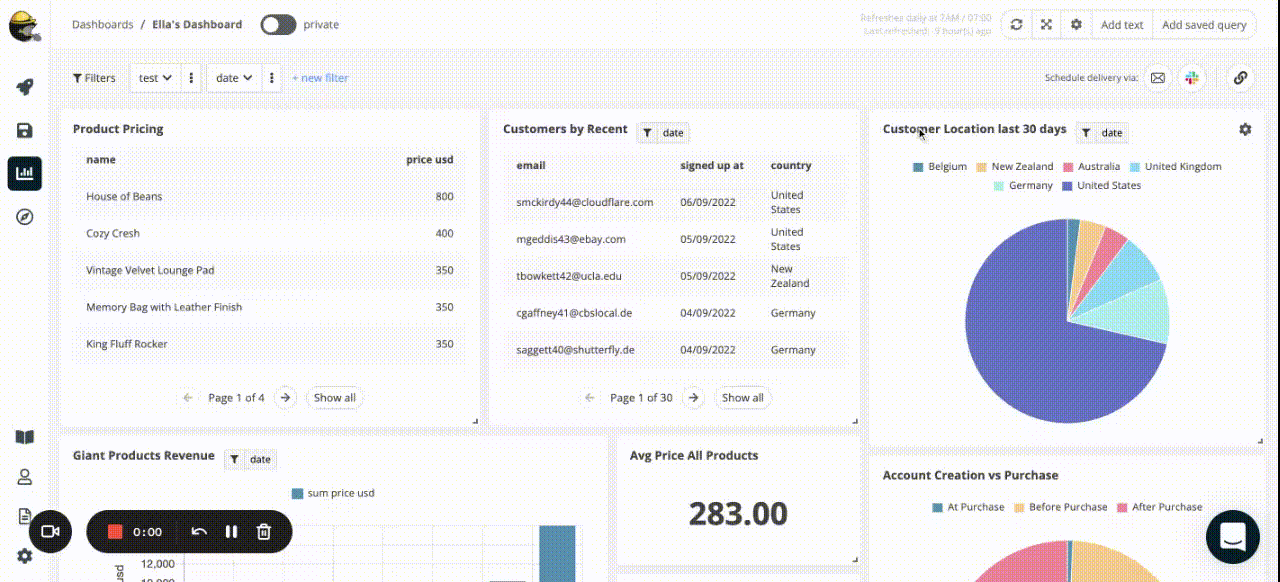Viewport: 1280px width, 582px height.
Task: Show all rows in Customers by Recent
Action: click(x=743, y=398)
